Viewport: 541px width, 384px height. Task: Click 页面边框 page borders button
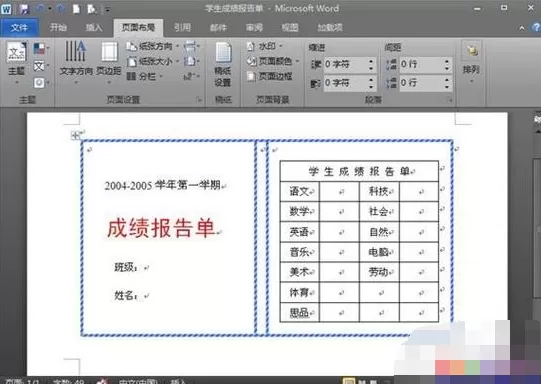(270, 76)
